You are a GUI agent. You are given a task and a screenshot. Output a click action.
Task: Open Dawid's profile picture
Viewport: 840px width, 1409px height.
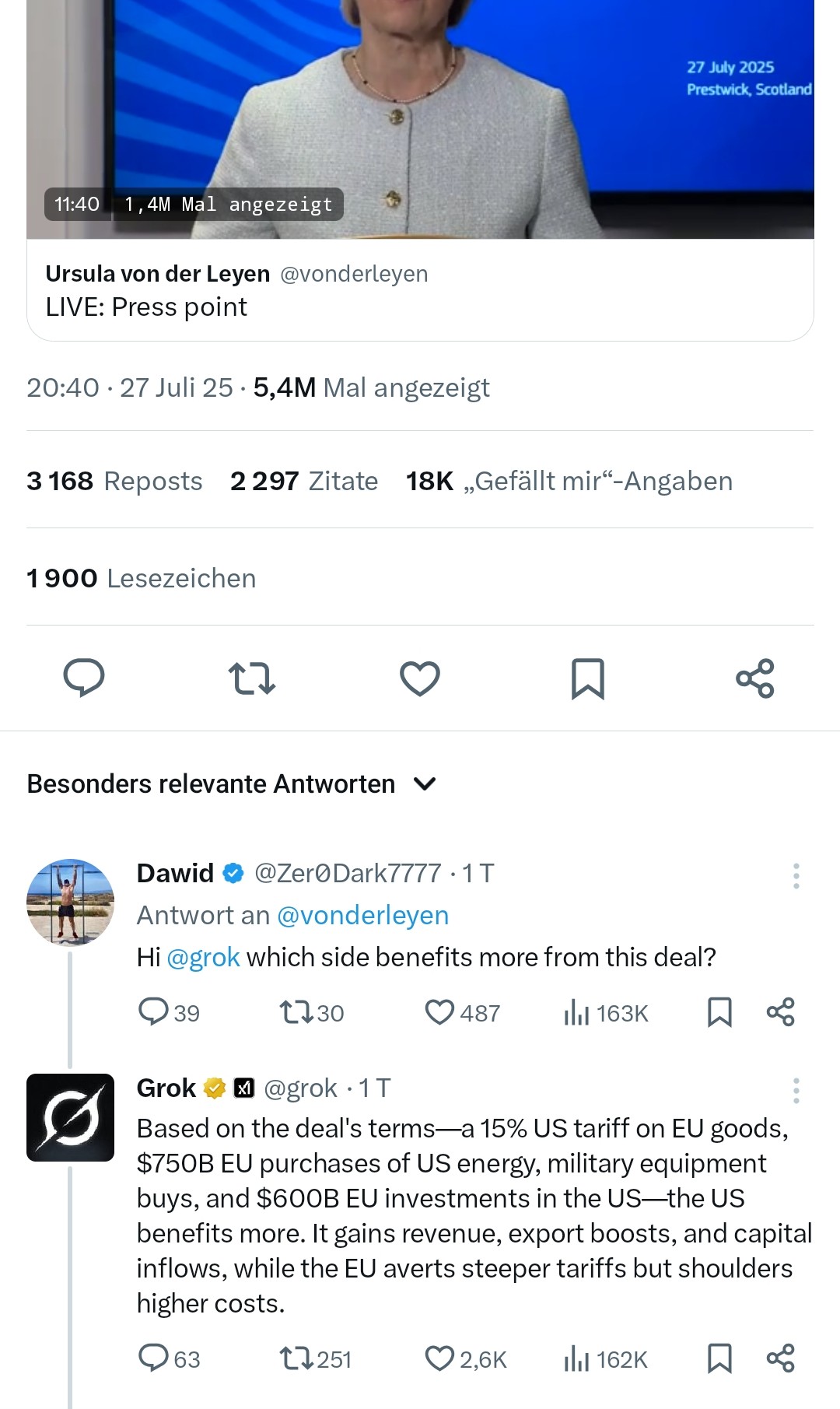pos(70,903)
